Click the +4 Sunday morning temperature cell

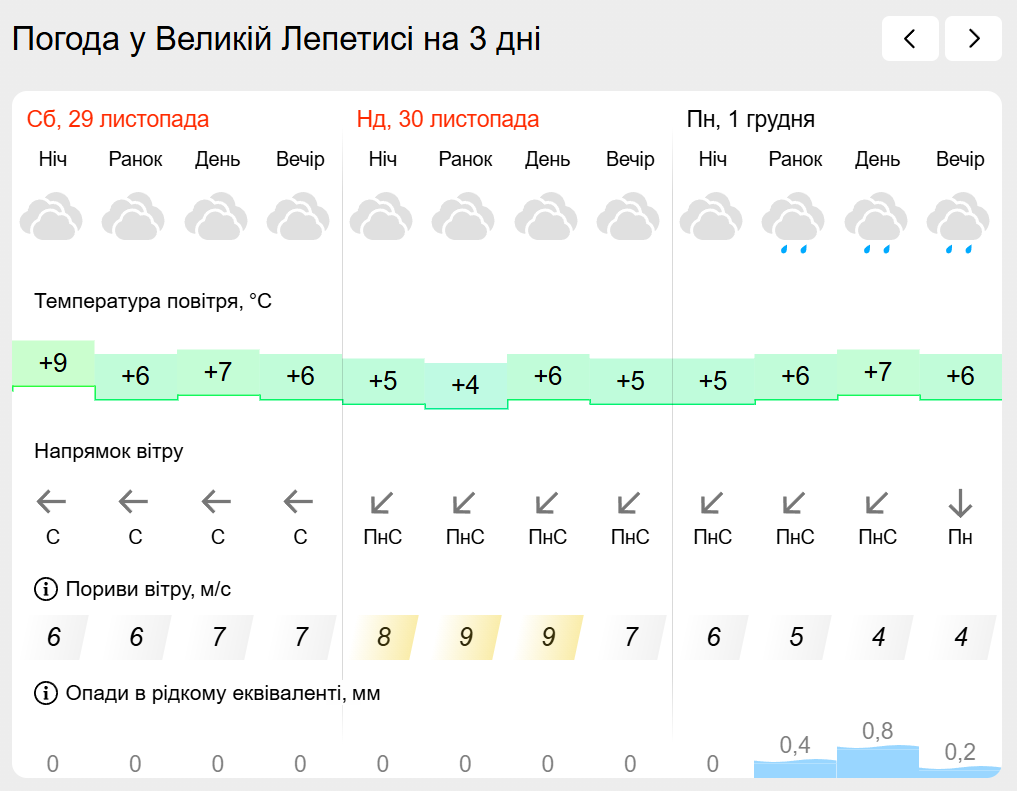[465, 385]
